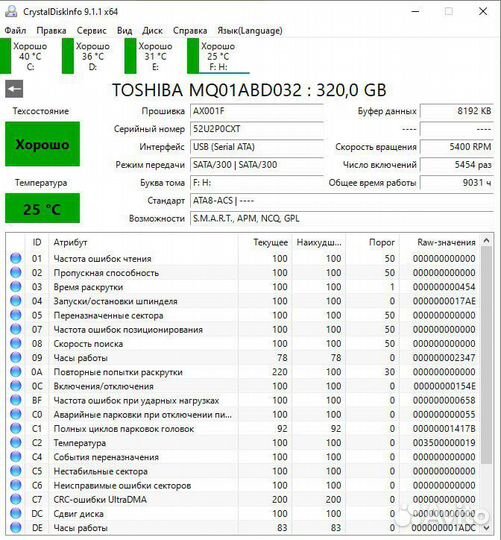Select the row Повторные попытки раскрутки
The height and width of the screenshot is (540, 501).
click(243, 372)
